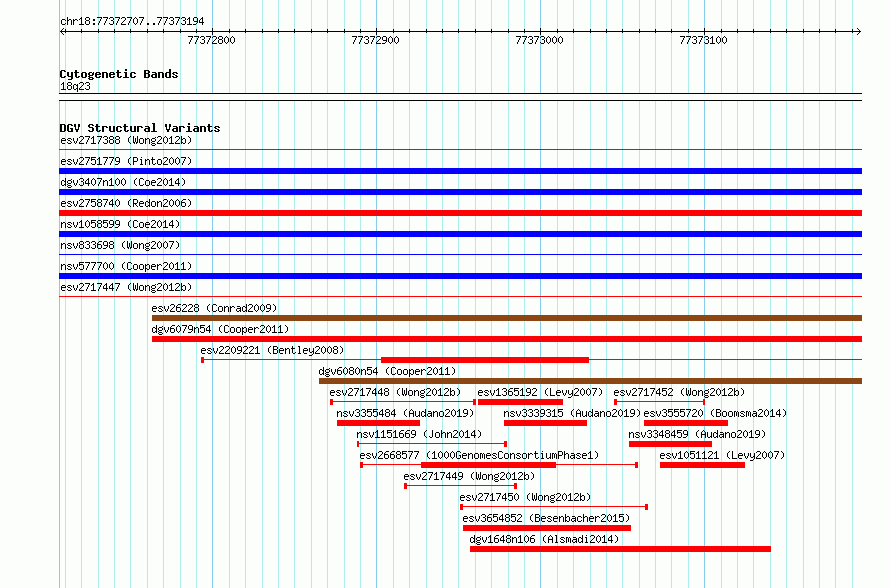The height and width of the screenshot is (588, 890).
Task: Select nsv3355484 (Audano2019) label
Action: (x=405, y=413)
